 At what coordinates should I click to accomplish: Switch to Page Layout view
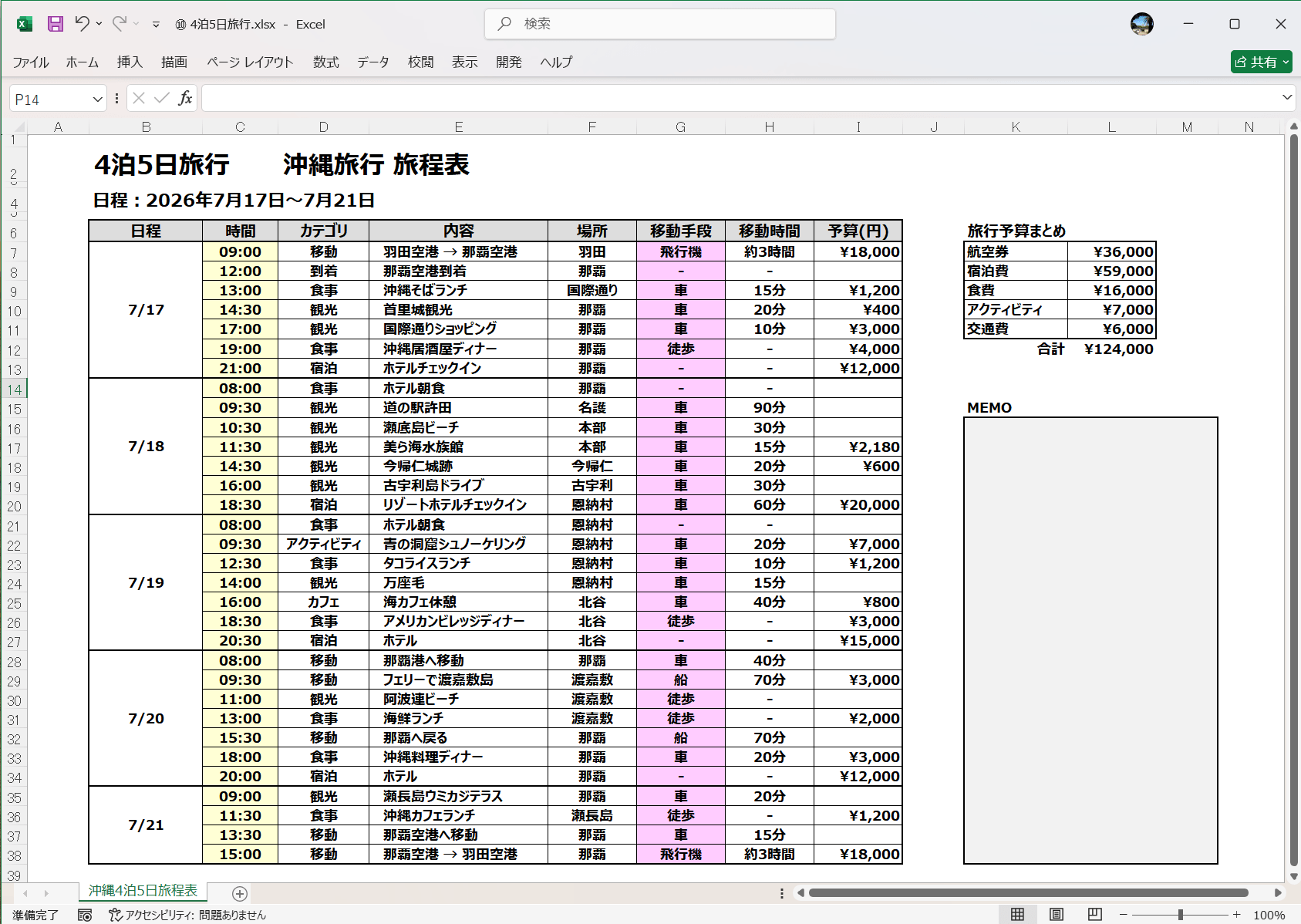point(1055,914)
